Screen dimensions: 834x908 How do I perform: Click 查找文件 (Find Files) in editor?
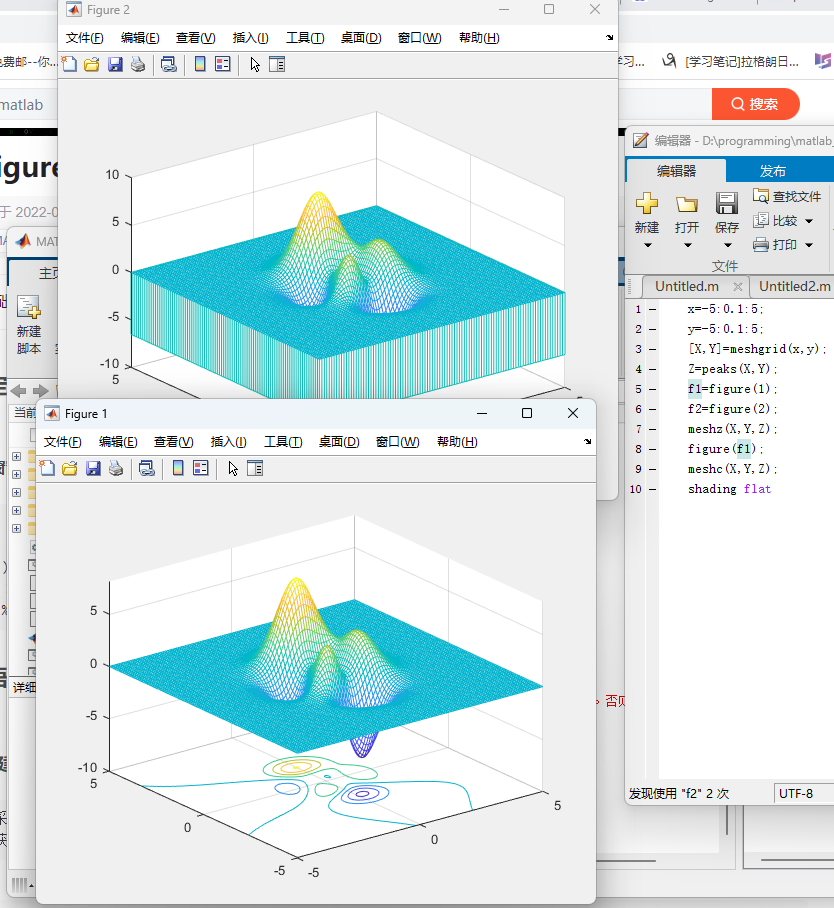coord(787,196)
